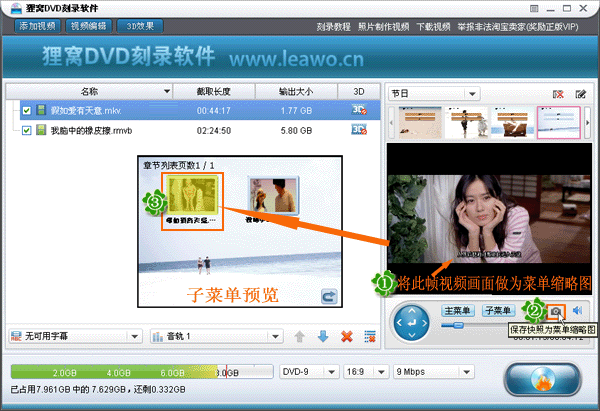Click the 1.77 GB output size cell
This screenshot has height=411, width=600.
(x=296, y=111)
